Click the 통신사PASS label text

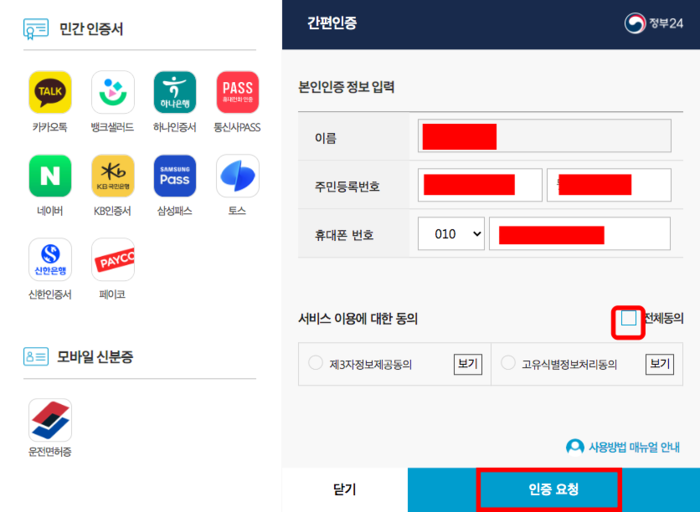237,127
